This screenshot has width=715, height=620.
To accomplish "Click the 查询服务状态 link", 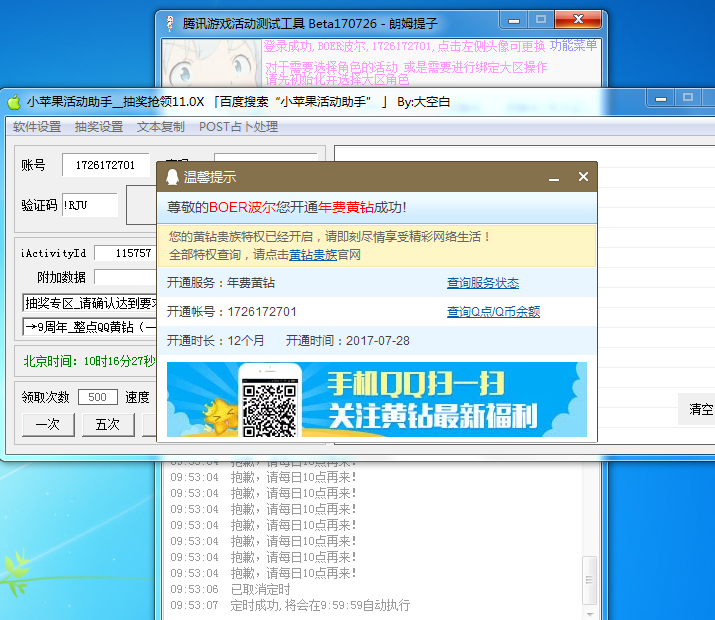I will coord(483,283).
